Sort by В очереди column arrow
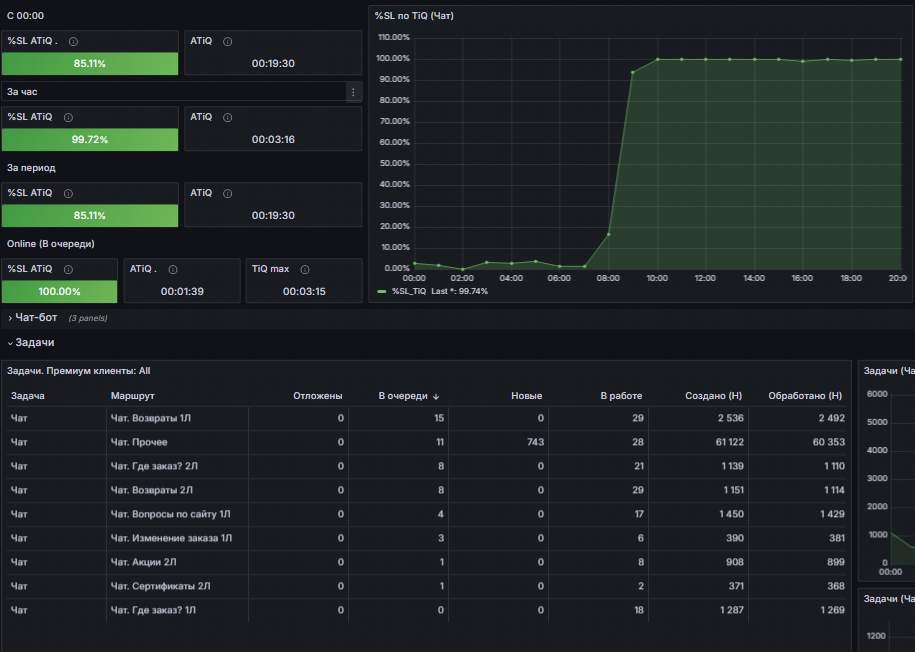Viewport: 915px width, 652px height. pos(436,396)
